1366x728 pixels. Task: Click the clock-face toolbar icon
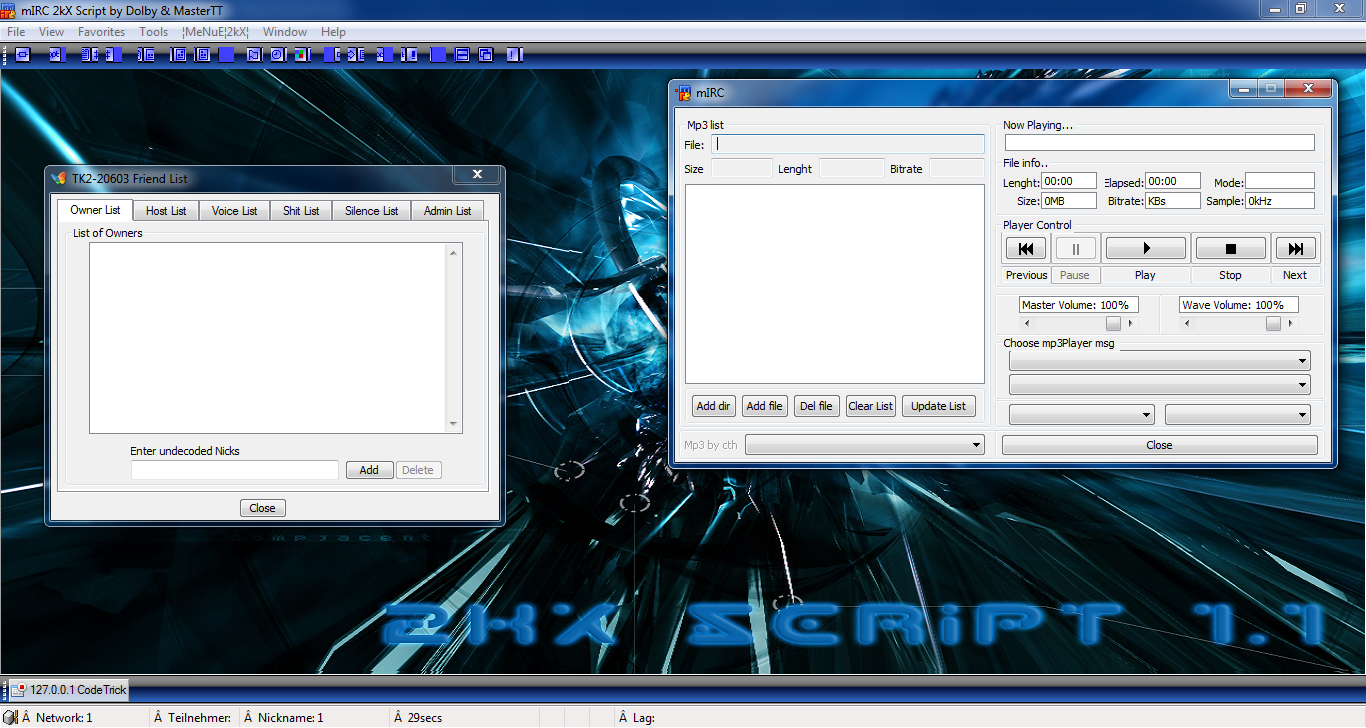[277, 55]
